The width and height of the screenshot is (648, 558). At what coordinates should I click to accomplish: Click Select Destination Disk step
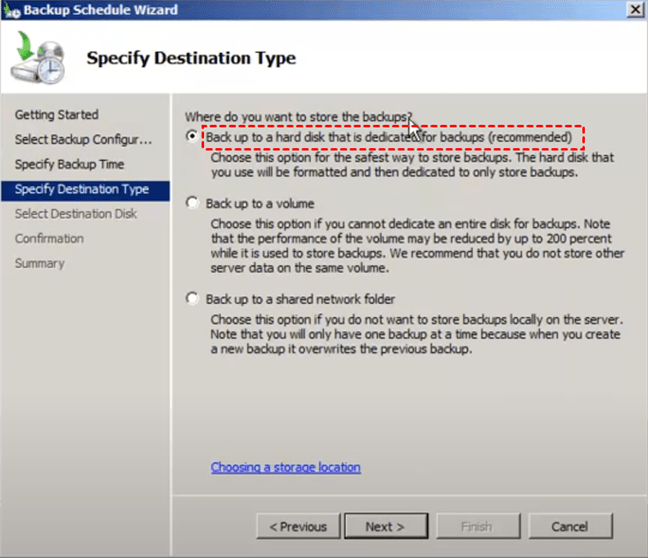click(x=76, y=214)
